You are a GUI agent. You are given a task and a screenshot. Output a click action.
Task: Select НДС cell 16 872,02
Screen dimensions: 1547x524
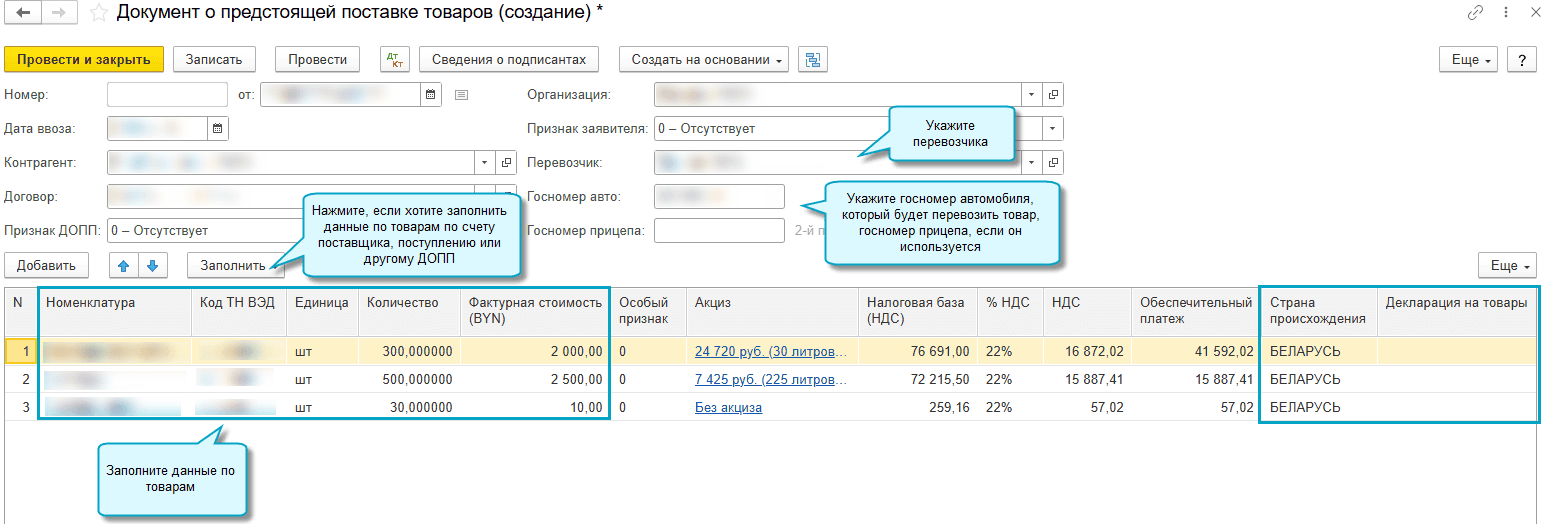tap(1087, 351)
